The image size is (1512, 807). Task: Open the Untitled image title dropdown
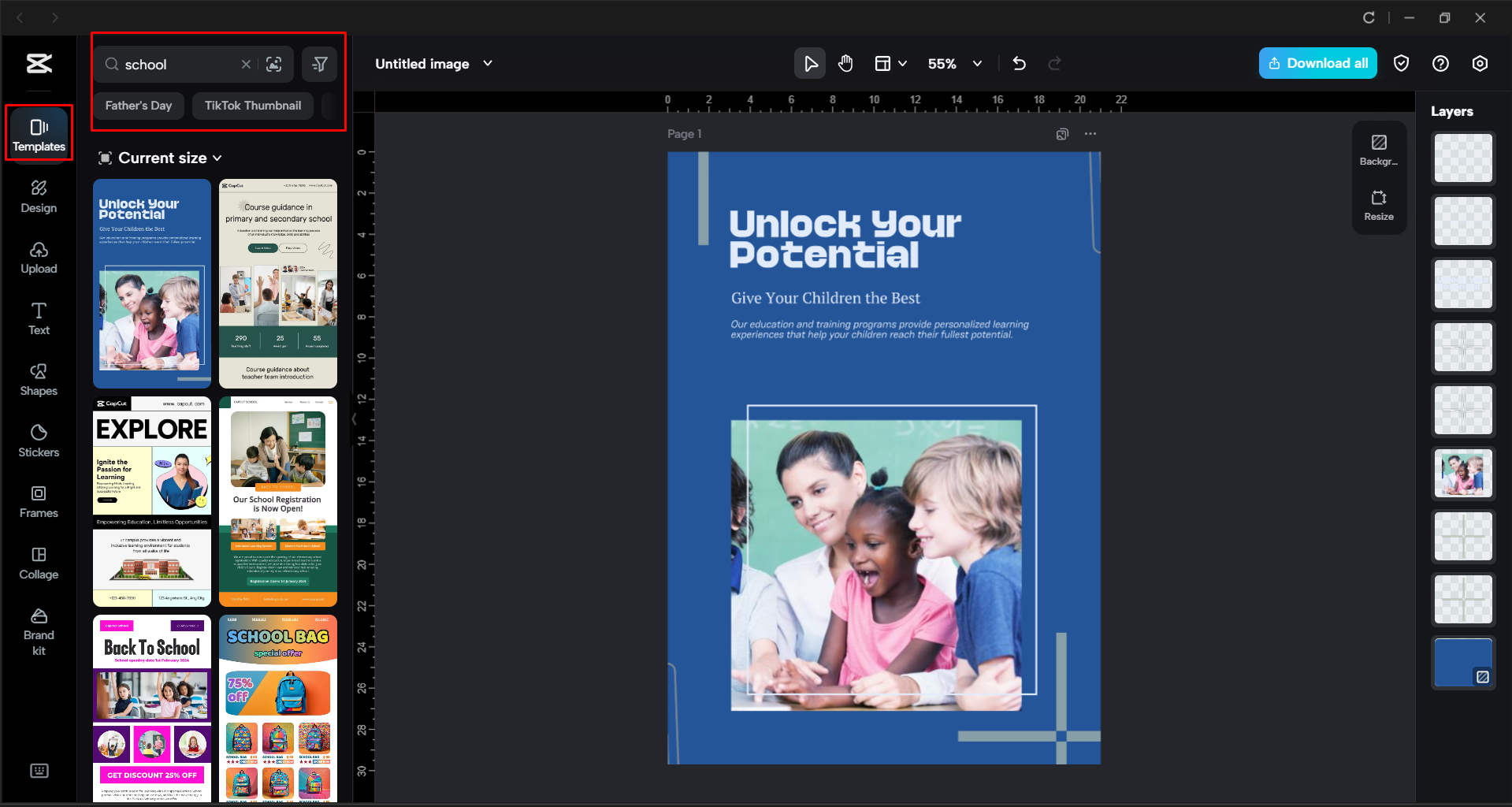click(488, 63)
